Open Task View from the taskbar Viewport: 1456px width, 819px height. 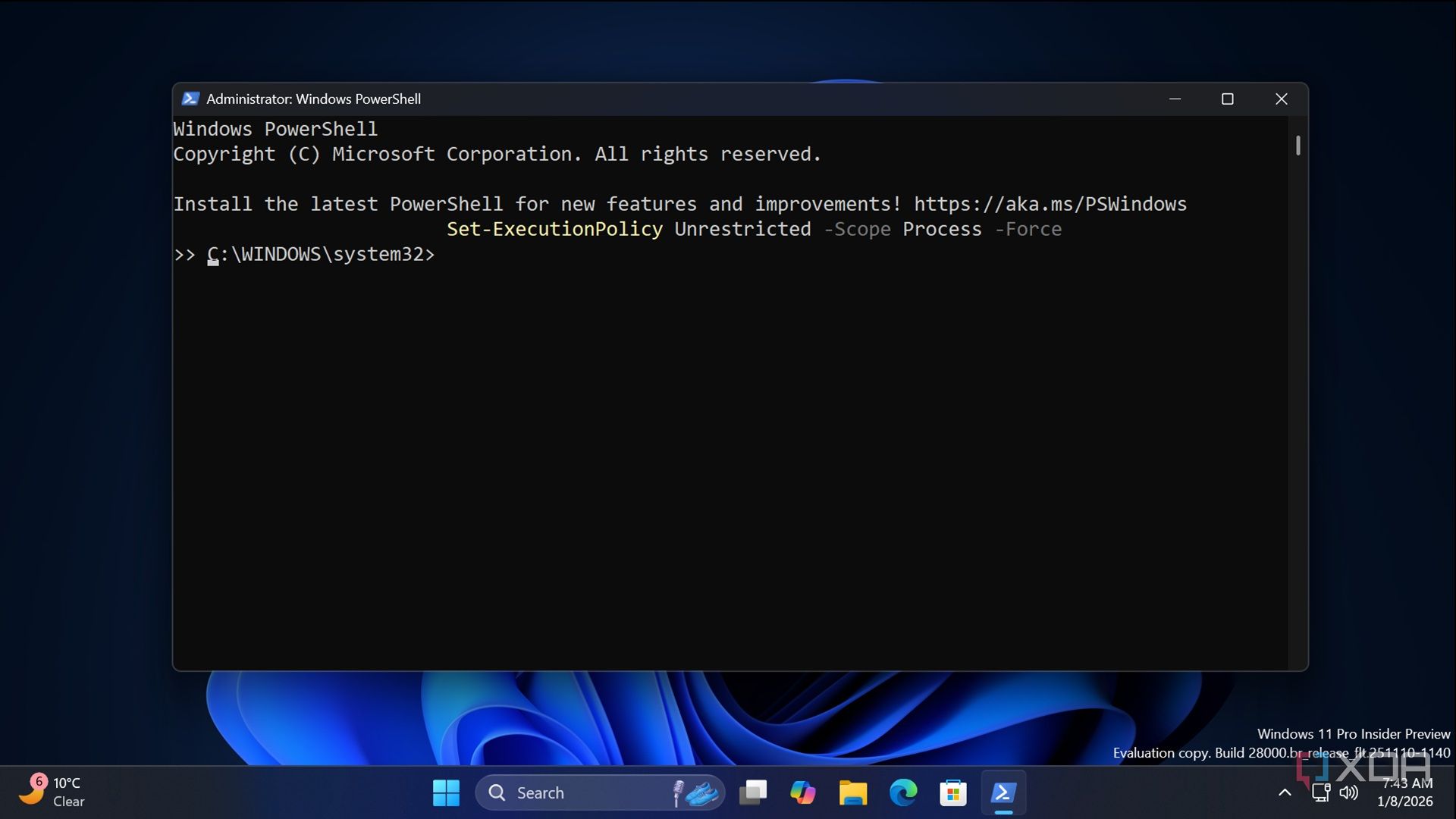click(753, 793)
